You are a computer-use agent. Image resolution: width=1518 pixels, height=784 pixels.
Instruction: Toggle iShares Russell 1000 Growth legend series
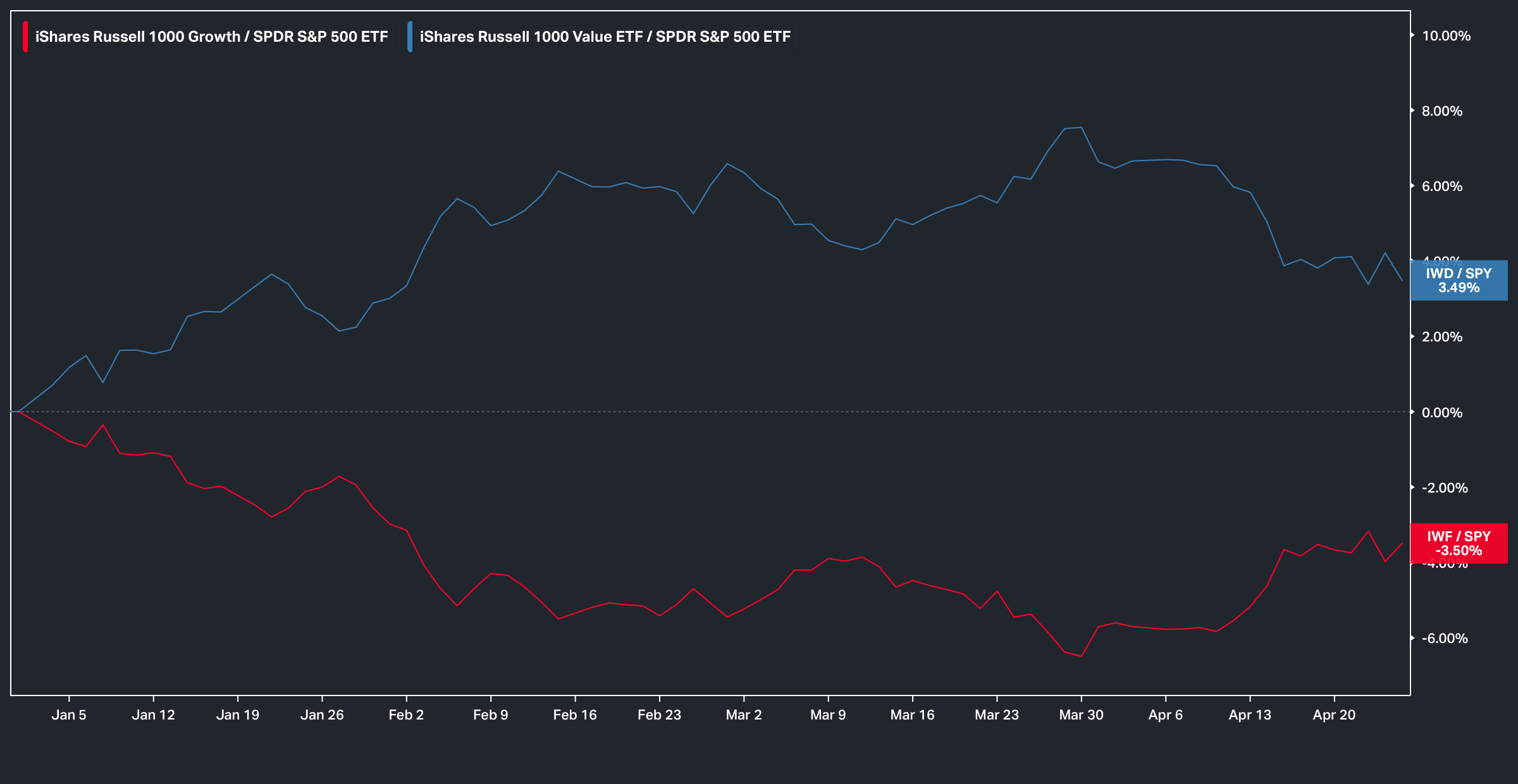pyautogui.click(x=211, y=37)
